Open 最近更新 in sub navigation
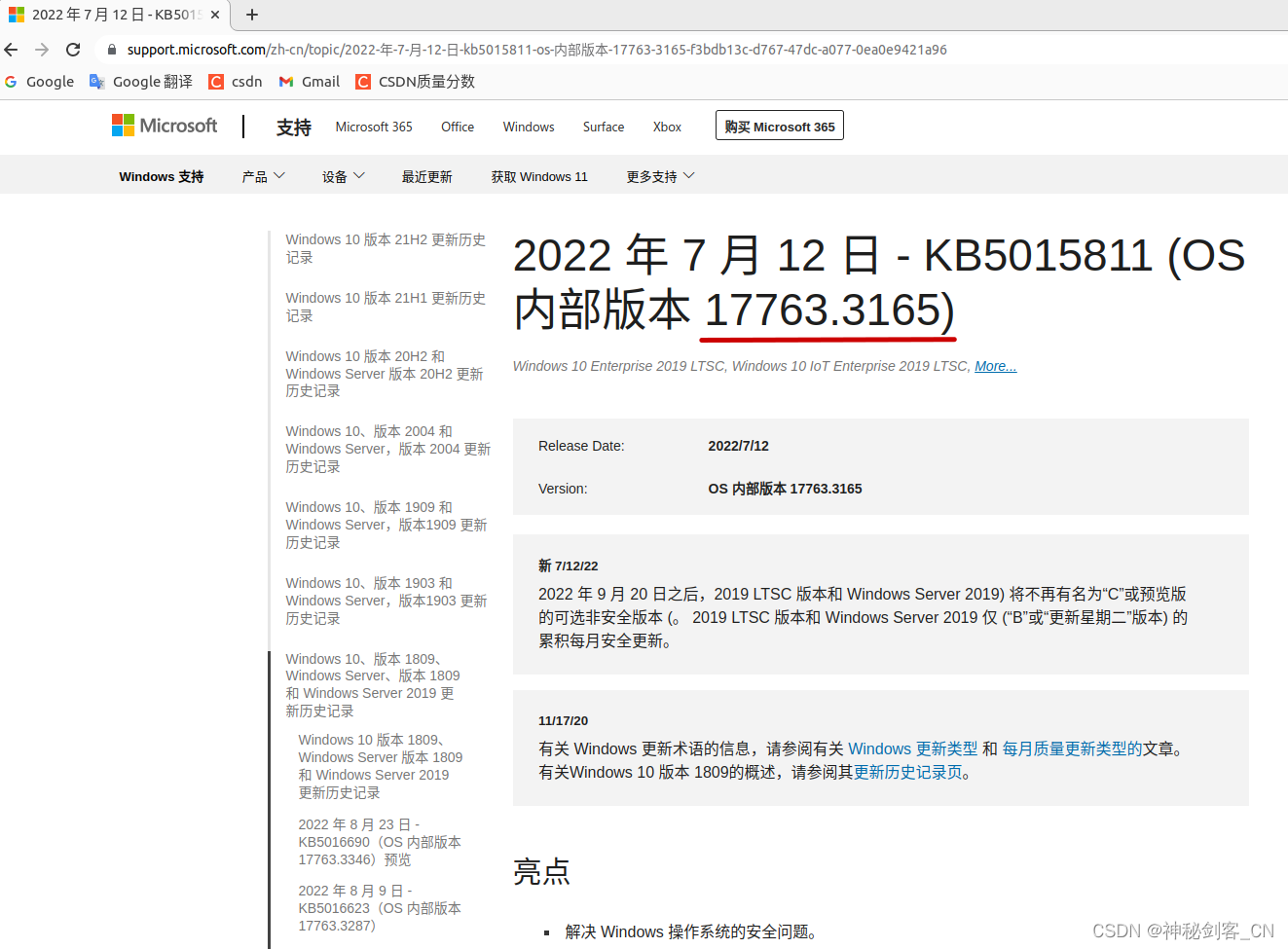The height and width of the screenshot is (949, 1288). coord(426,176)
